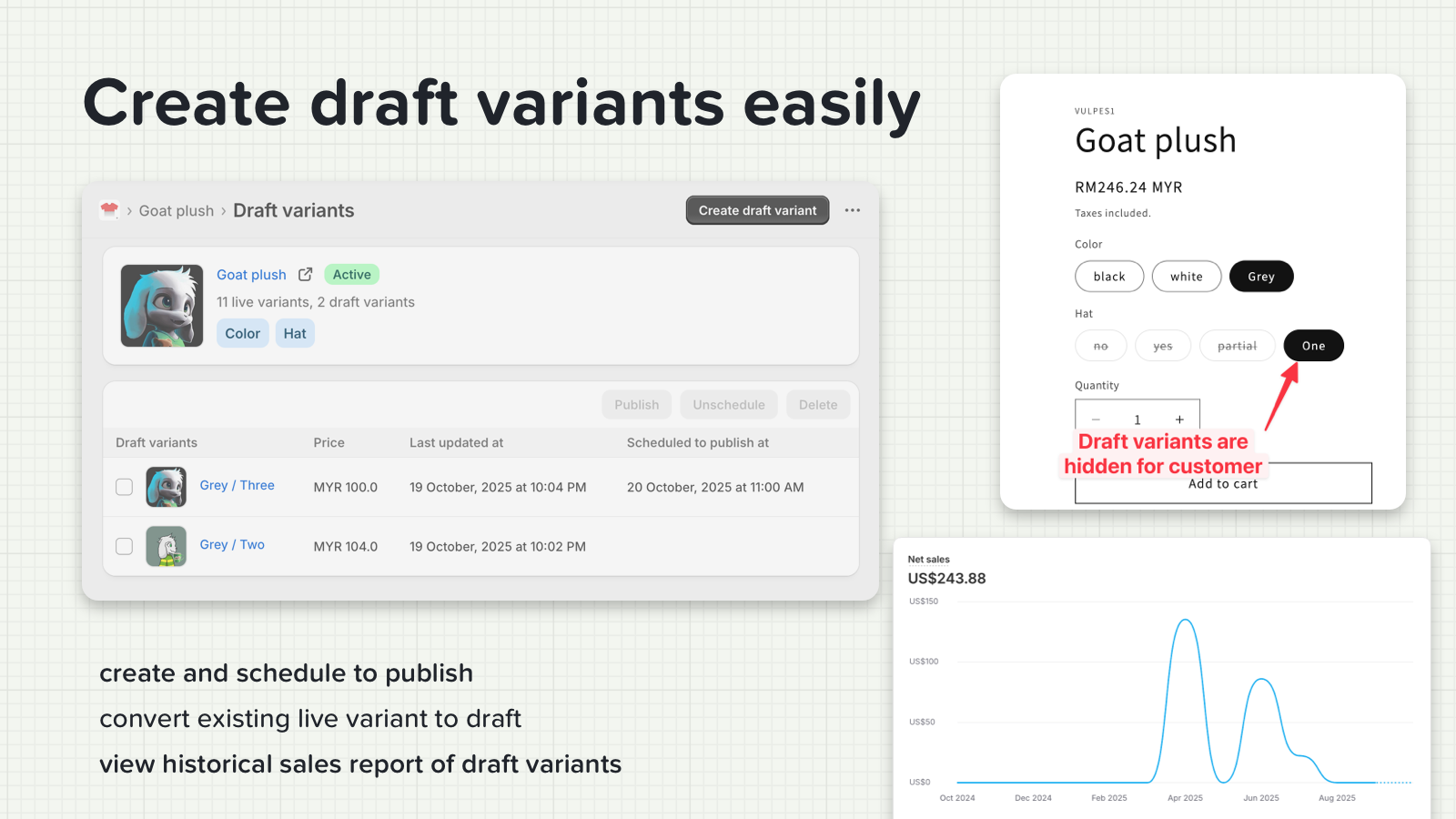The image size is (1456, 819).
Task: Check the Grey / Three variant checkbox
Action: click(125, 487)
